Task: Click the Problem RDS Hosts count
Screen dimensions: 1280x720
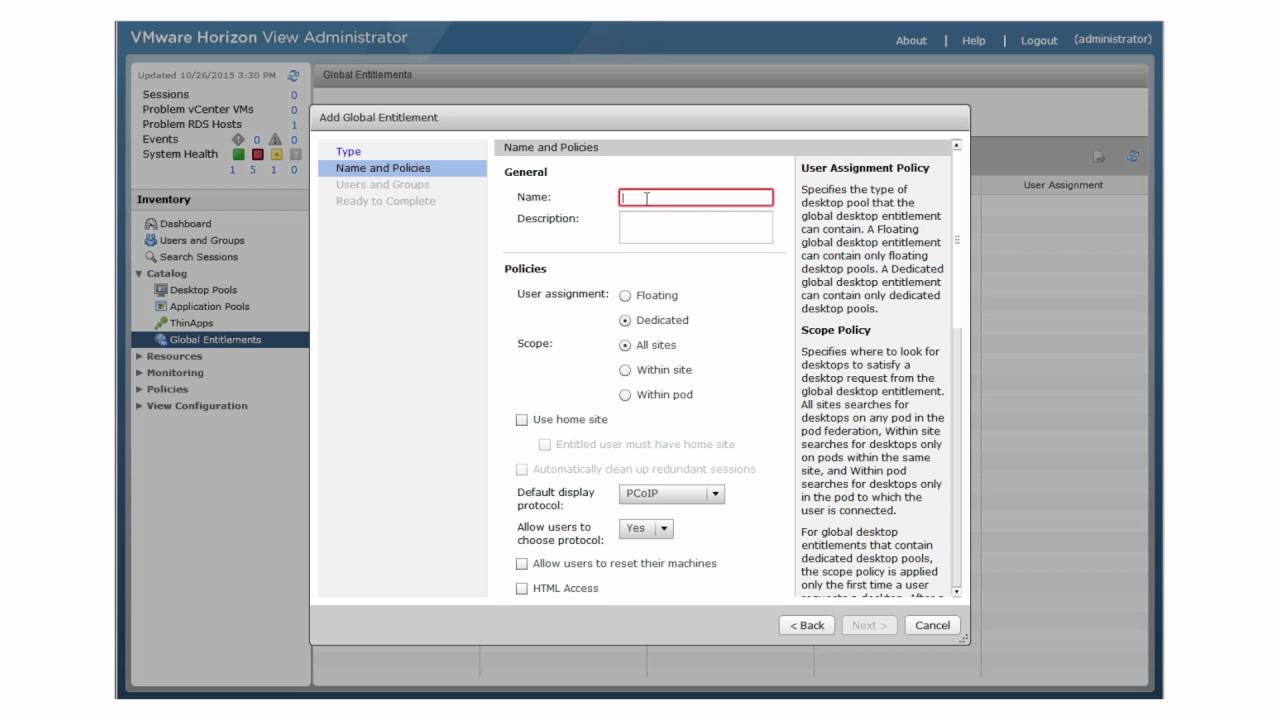Action: coord(294,125)
